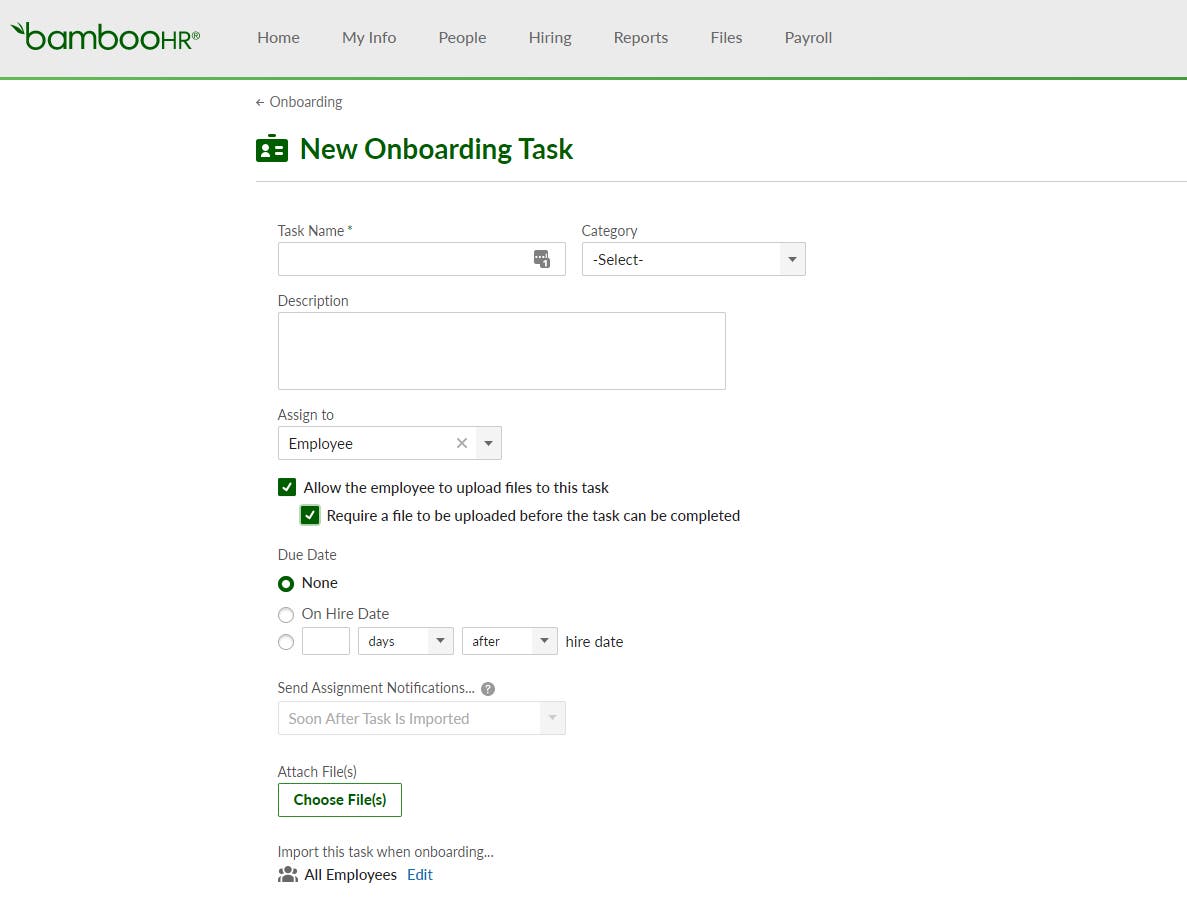Viewport: 1187px width, 897px height.
Task: Open the days unit dropdown
Action: (x=439, y=641)
